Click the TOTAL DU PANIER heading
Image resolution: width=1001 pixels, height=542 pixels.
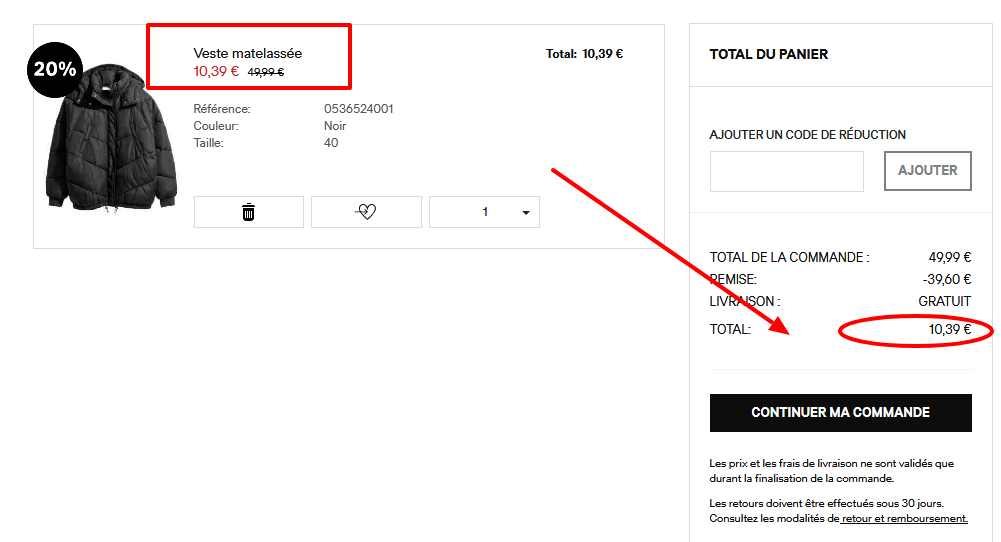coord(768,54)
